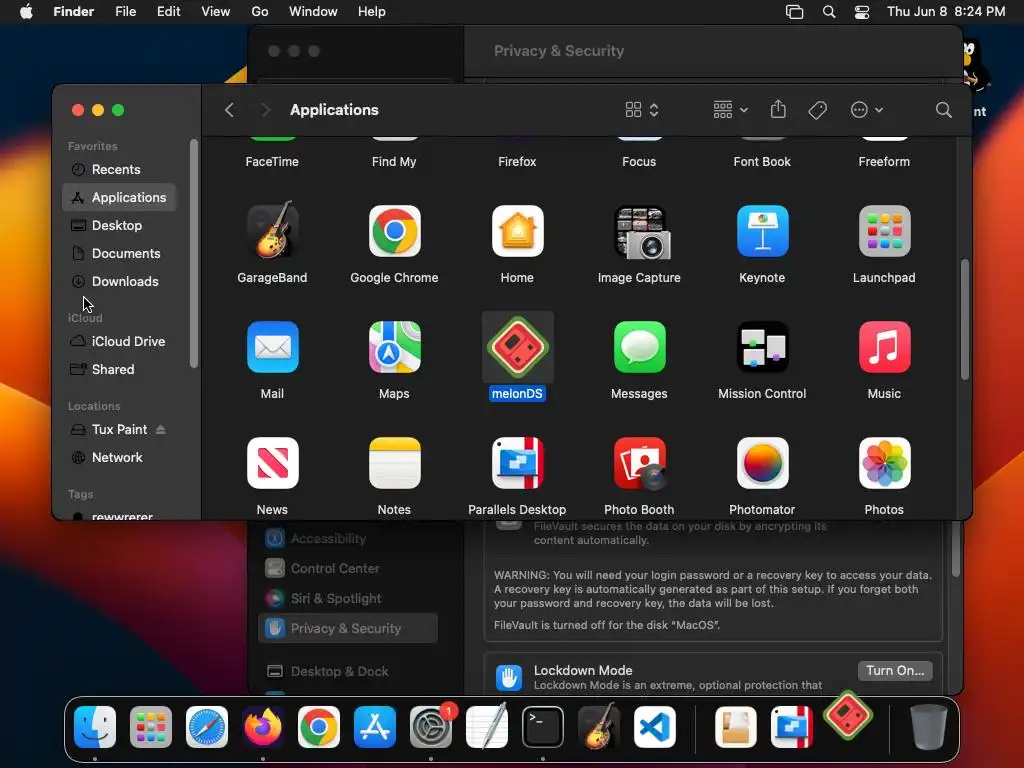Click the Finder sidebar scrollbar
Image resolution: width=1024 pixels, height=768 pixels.
click(193, 253)
